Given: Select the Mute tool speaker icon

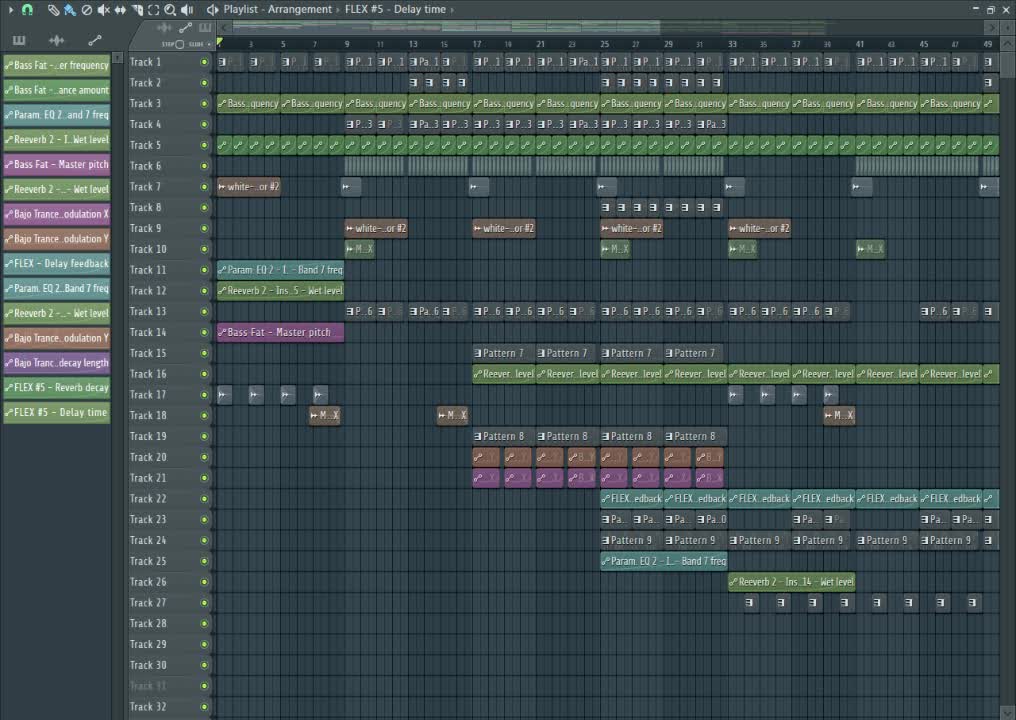Looking at the screenshot, I should coord(103,10).
